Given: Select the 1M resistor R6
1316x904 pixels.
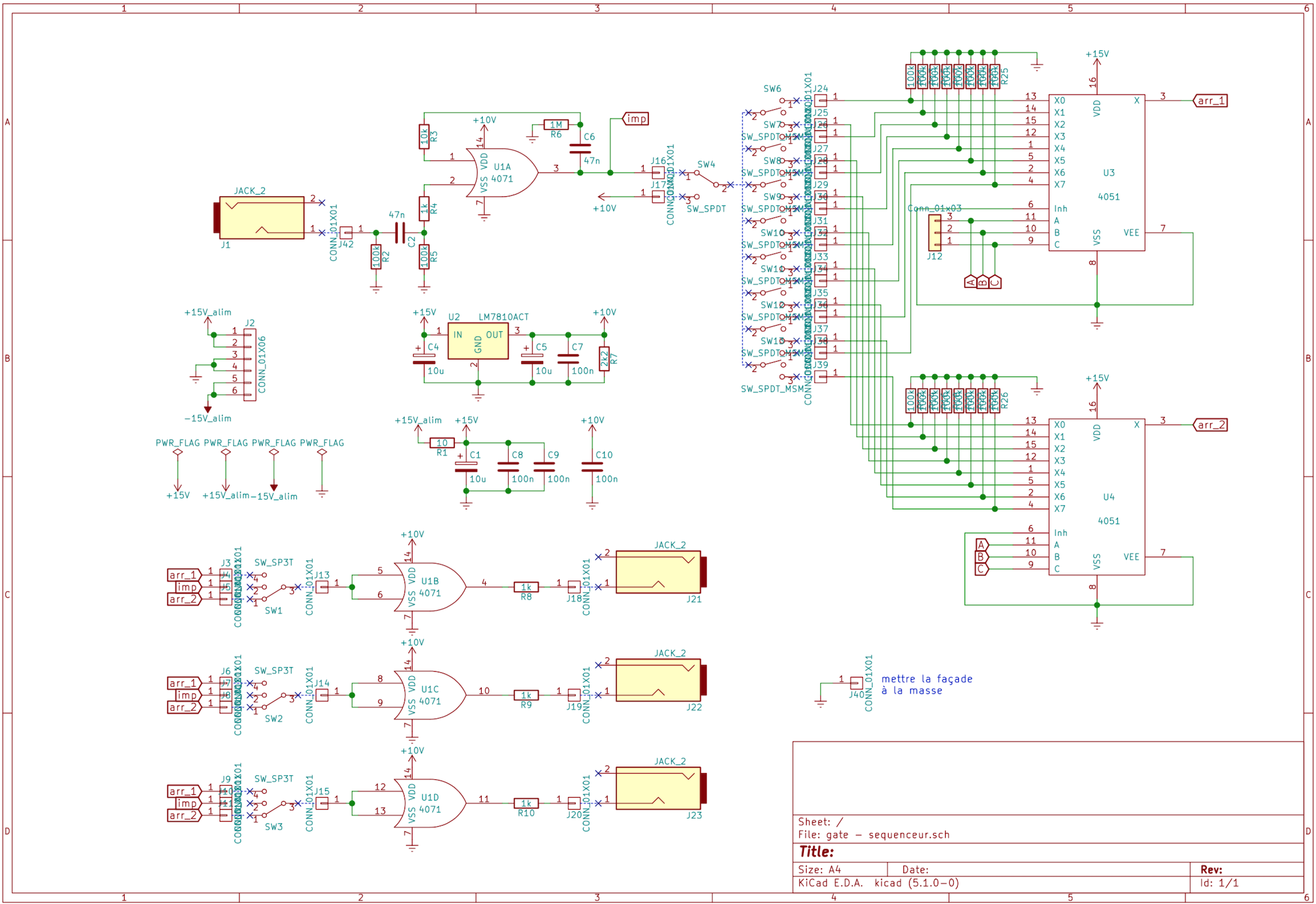Looking at the screenshot, I should (x=556, y=125).
